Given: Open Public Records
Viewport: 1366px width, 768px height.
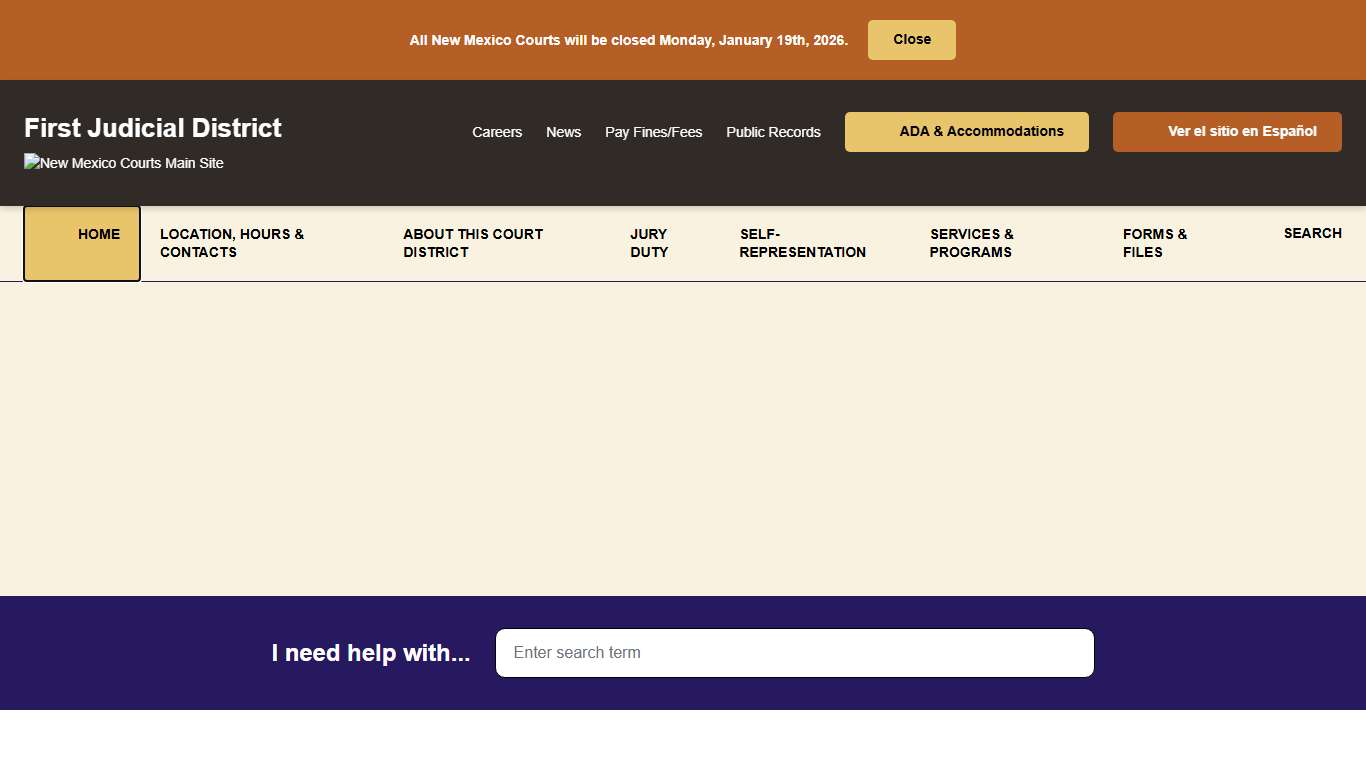Looking at the screenshot, I should click(773, 131).
